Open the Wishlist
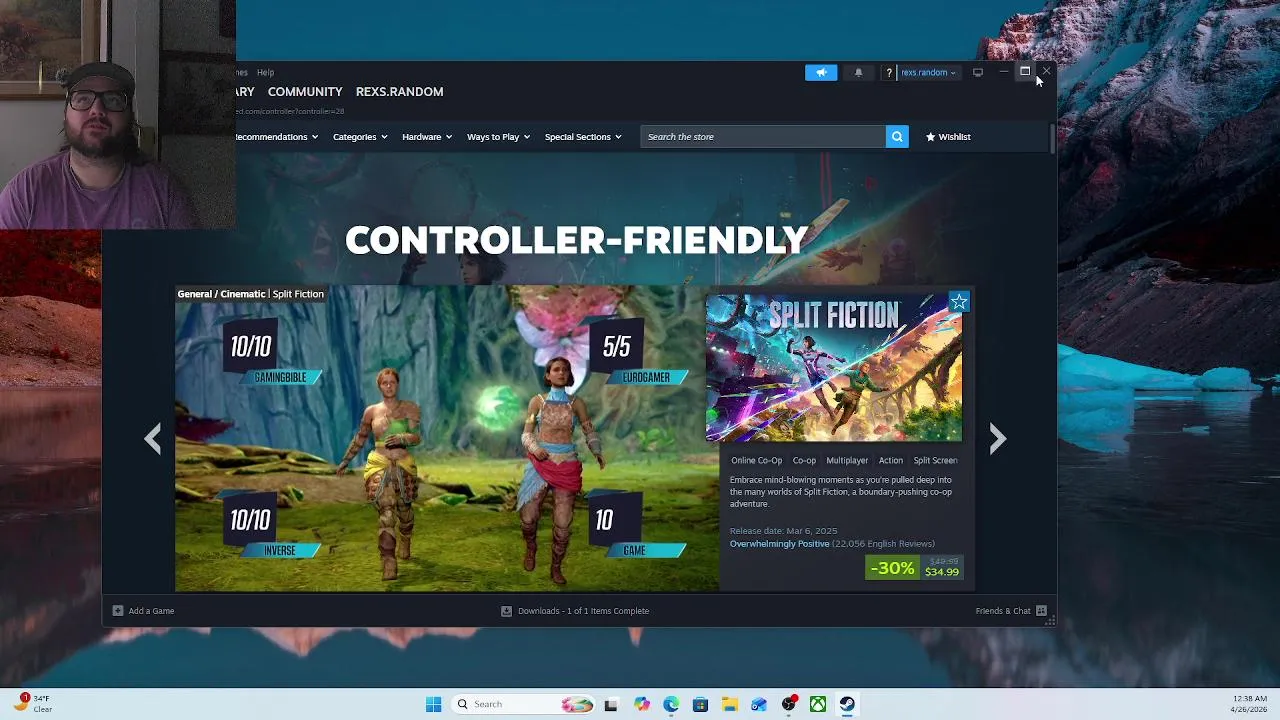 [948, 137]
